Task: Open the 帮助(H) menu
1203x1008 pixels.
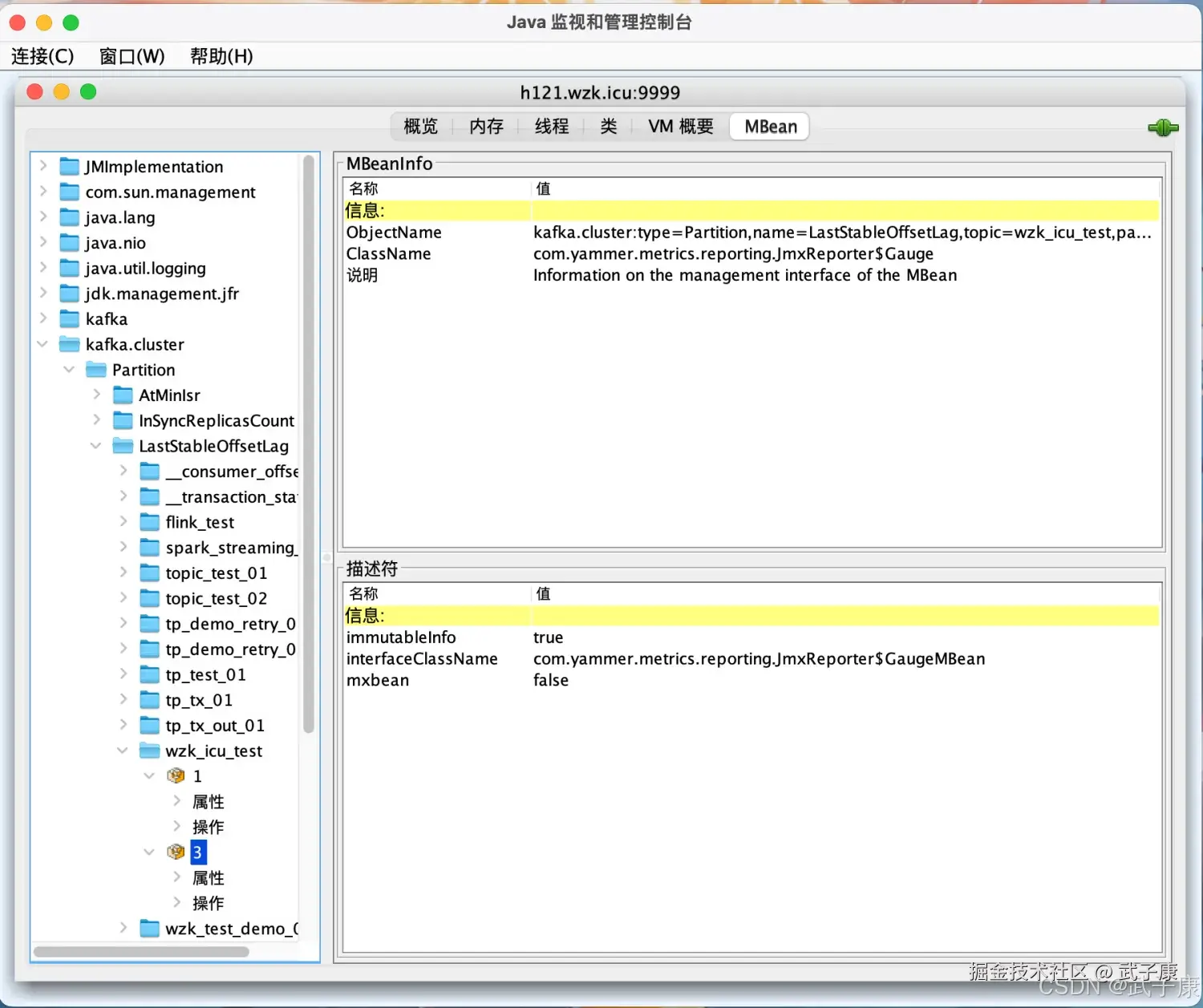Action: [x=221, y=56]
